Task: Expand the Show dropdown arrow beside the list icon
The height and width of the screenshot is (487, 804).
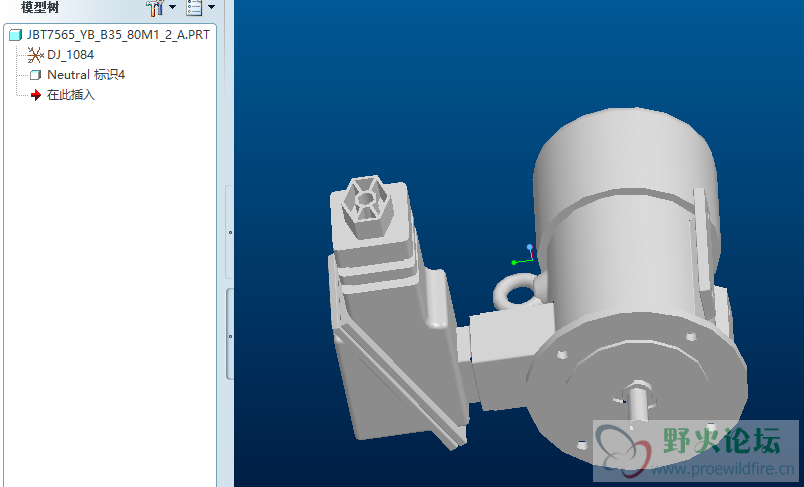Action: coord(211,7)
